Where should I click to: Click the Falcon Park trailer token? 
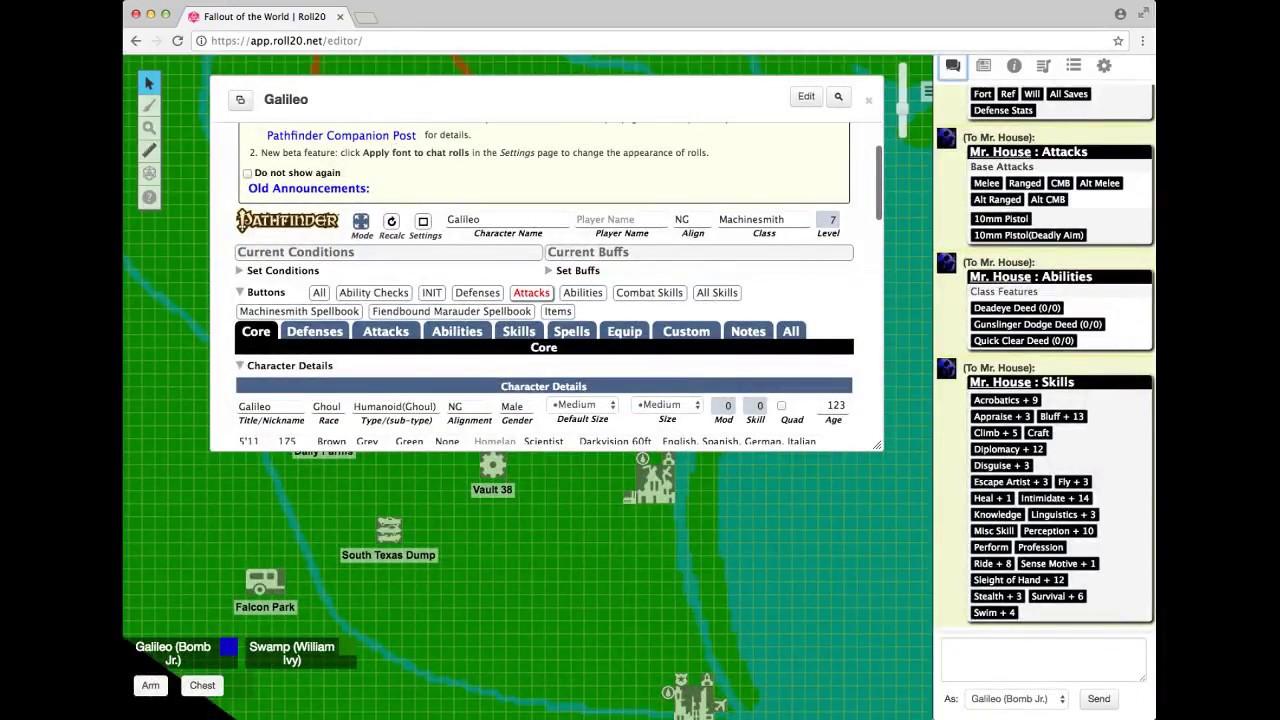tap(264, 583)
